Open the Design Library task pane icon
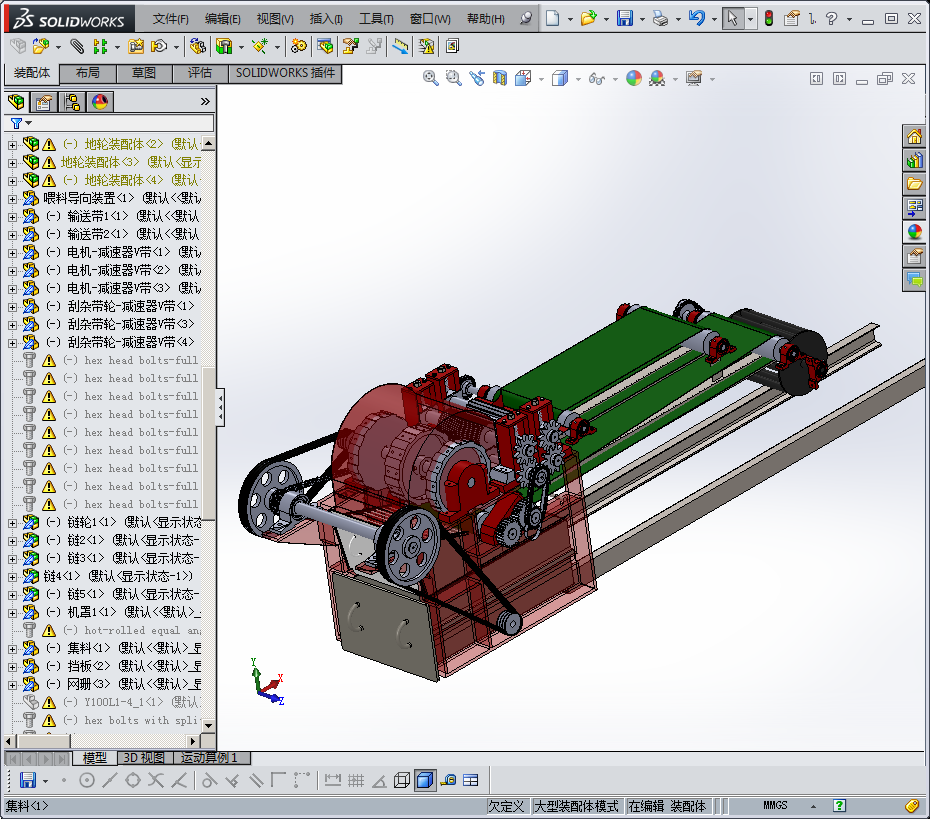930x819 pixels. tap(914, 160)
